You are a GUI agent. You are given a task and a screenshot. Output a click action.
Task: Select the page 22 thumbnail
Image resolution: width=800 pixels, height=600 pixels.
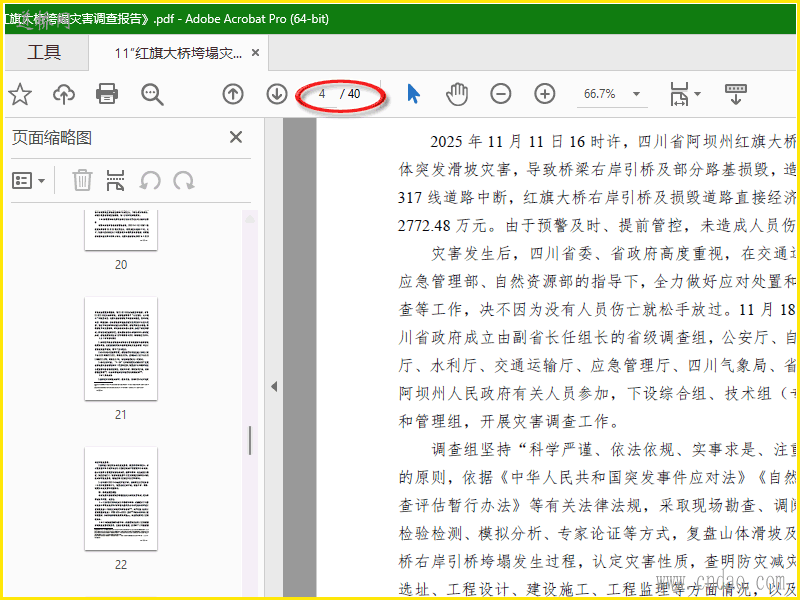click(121, 498)
